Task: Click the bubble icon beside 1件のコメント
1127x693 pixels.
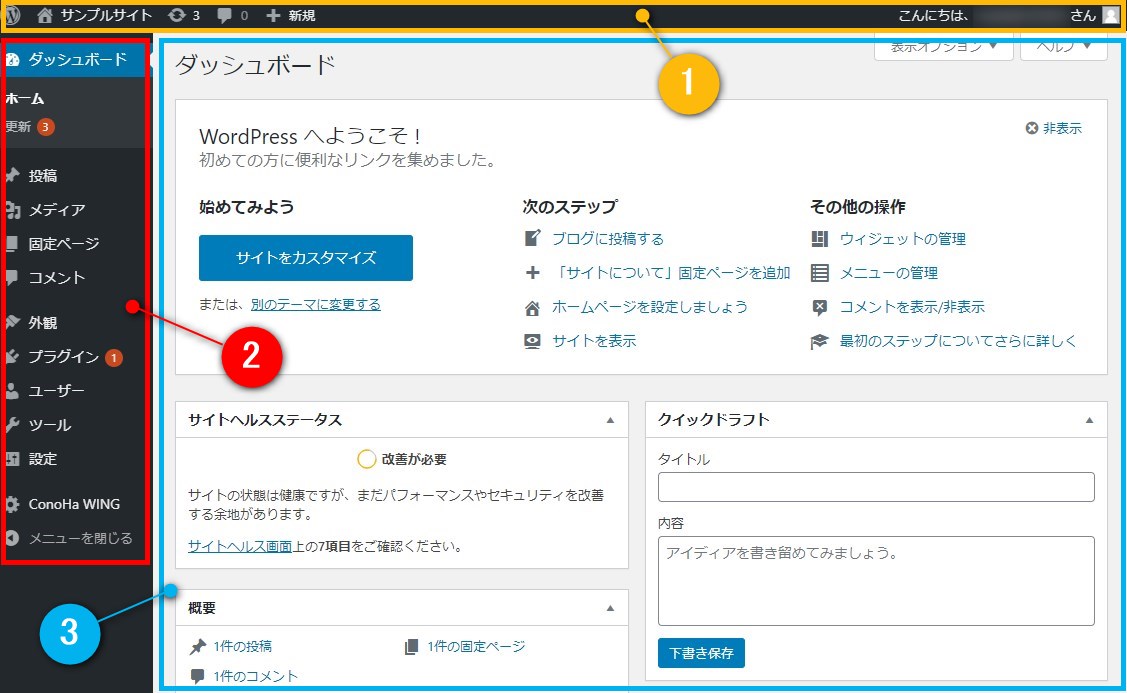Action: pyautogui.click(x=198, y=676)
